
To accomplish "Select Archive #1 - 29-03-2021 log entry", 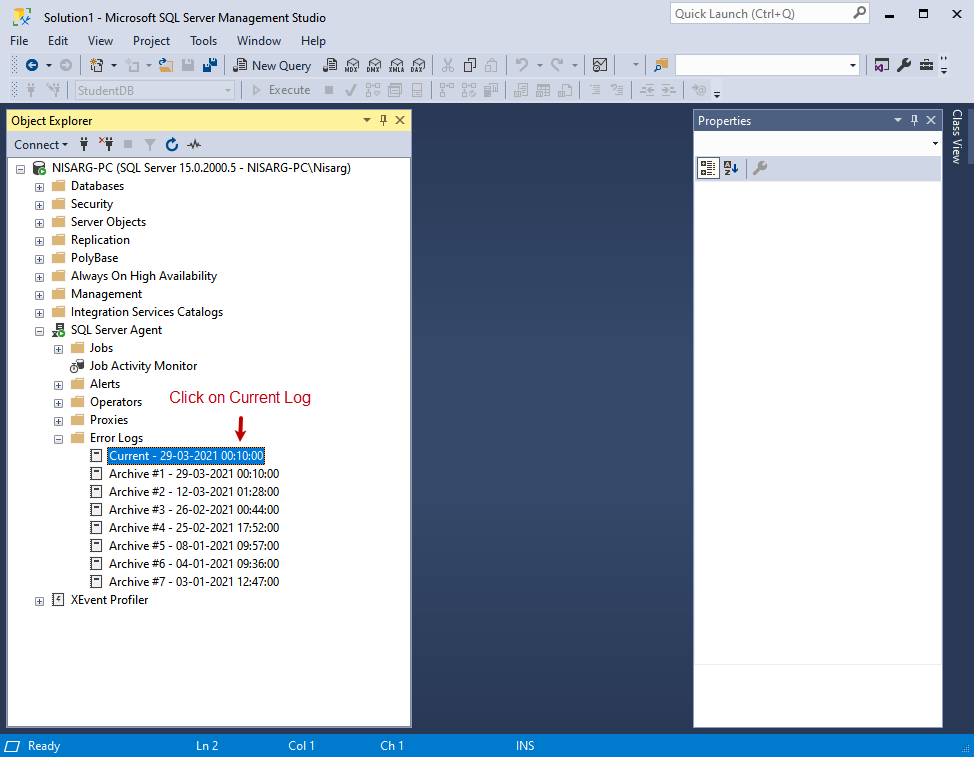I will pos(194,474).
